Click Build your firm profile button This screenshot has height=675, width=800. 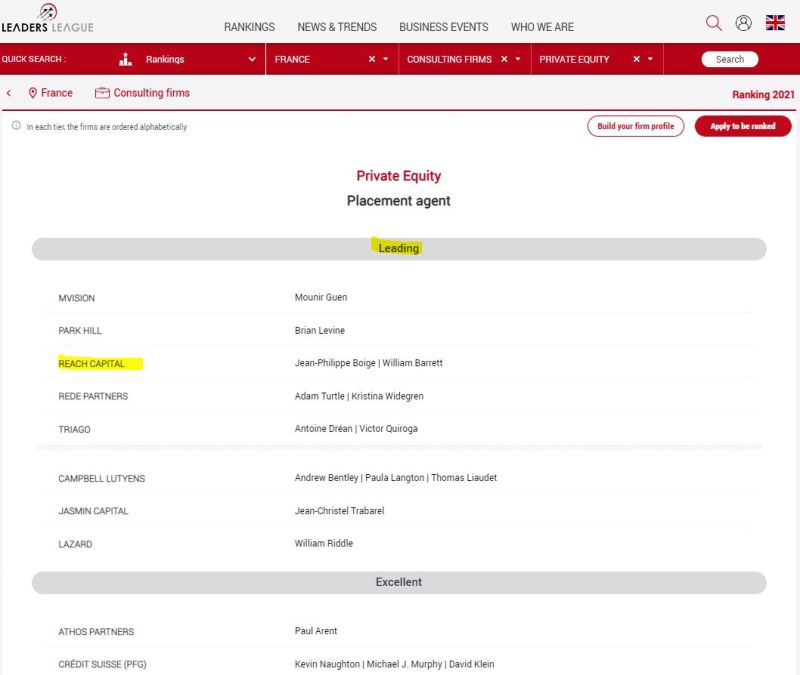point(635,127)
